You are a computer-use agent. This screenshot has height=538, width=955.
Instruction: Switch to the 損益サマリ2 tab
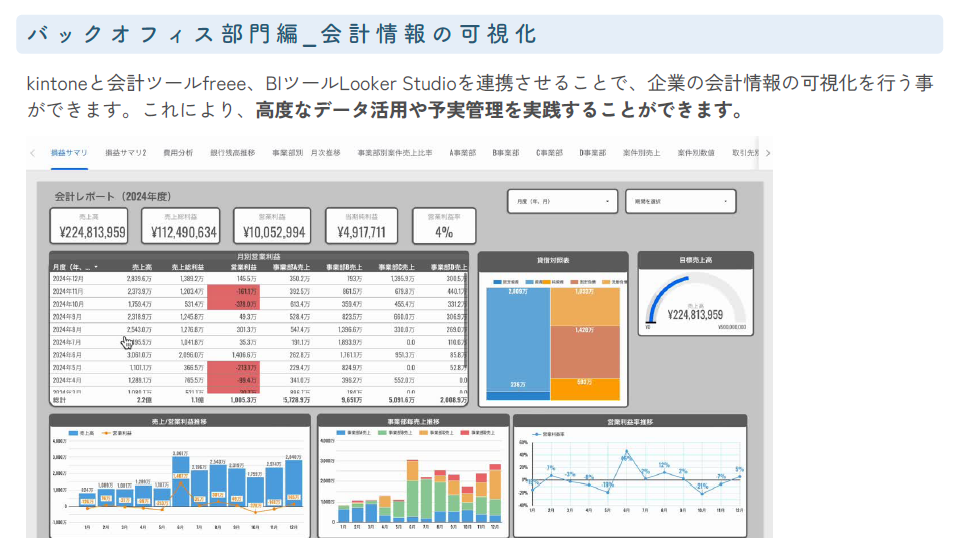point(126,153)
